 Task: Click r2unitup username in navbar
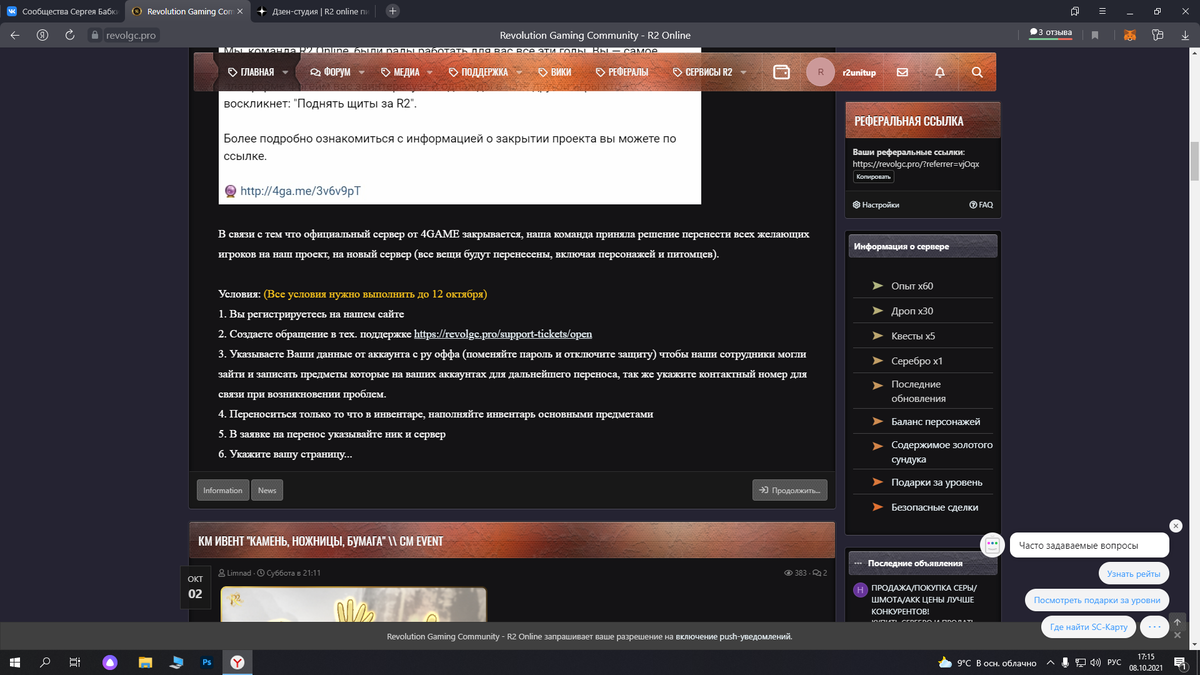pyautogui.click(x=859, y=73)
